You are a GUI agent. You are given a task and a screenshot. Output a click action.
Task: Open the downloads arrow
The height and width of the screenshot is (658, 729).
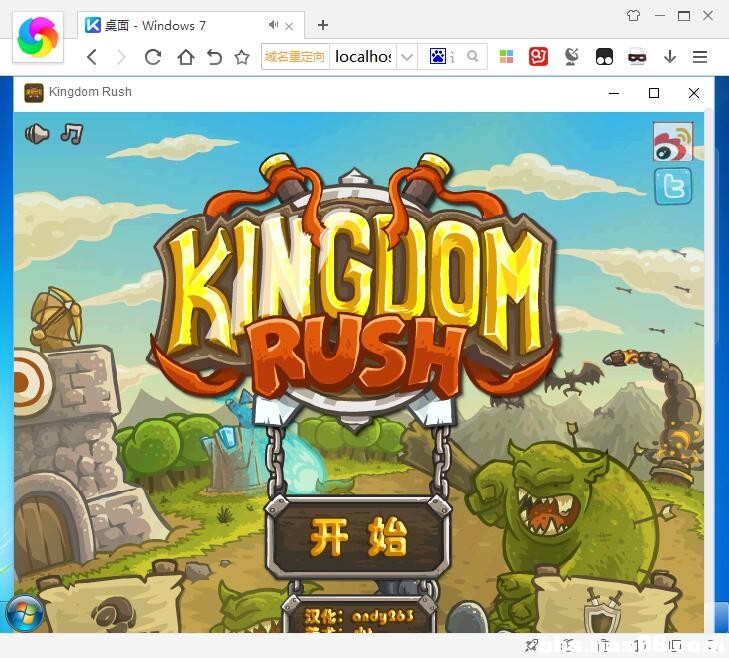(670, 57)
